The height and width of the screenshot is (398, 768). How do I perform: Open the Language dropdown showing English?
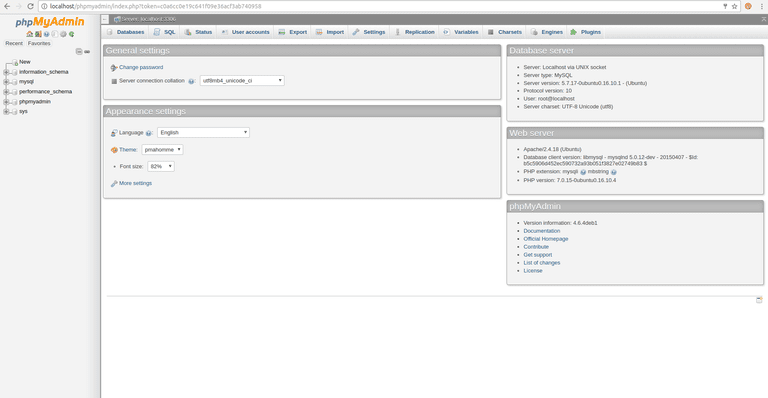click(x=203, y=133)
